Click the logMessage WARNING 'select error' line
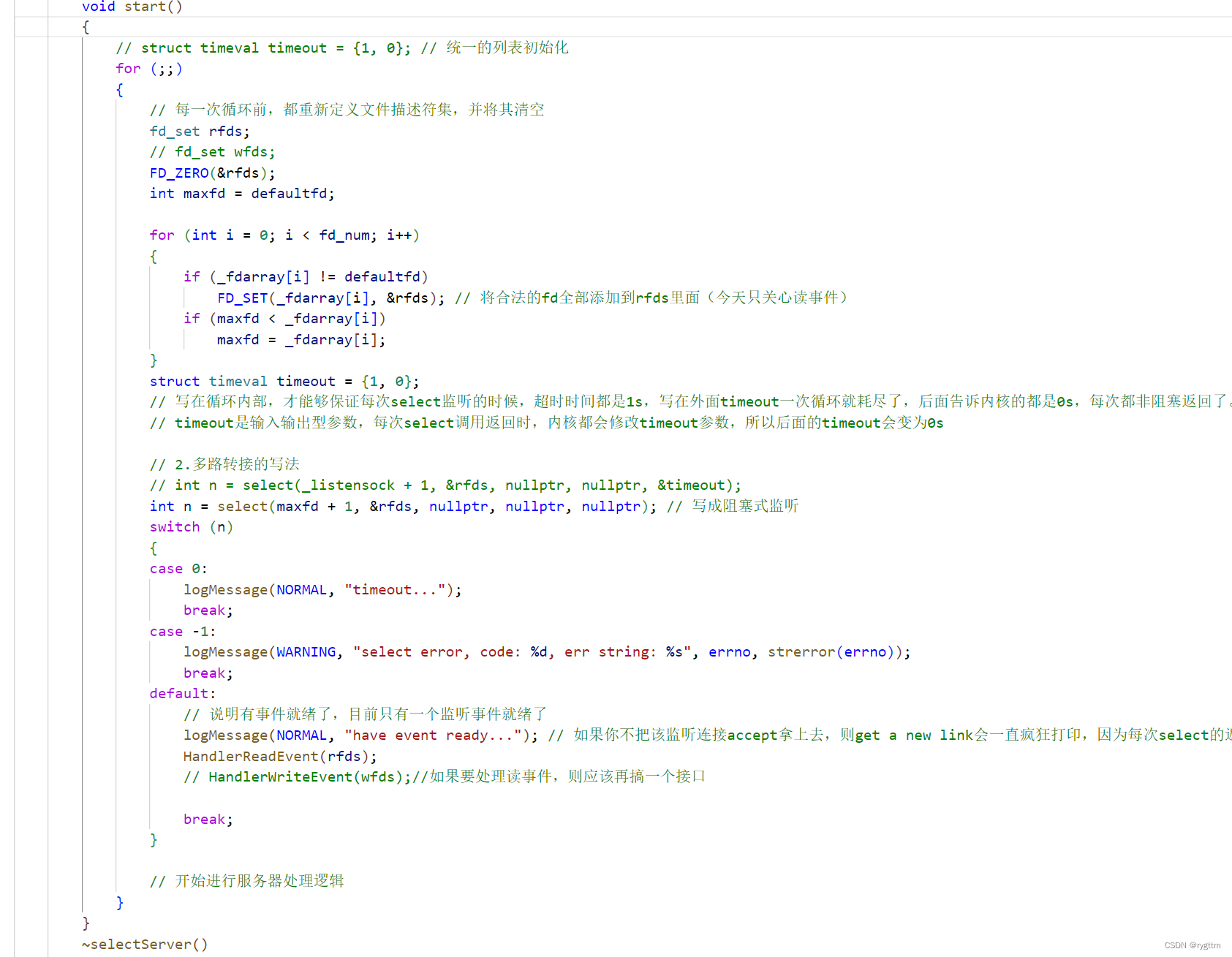 click(547, 652)
